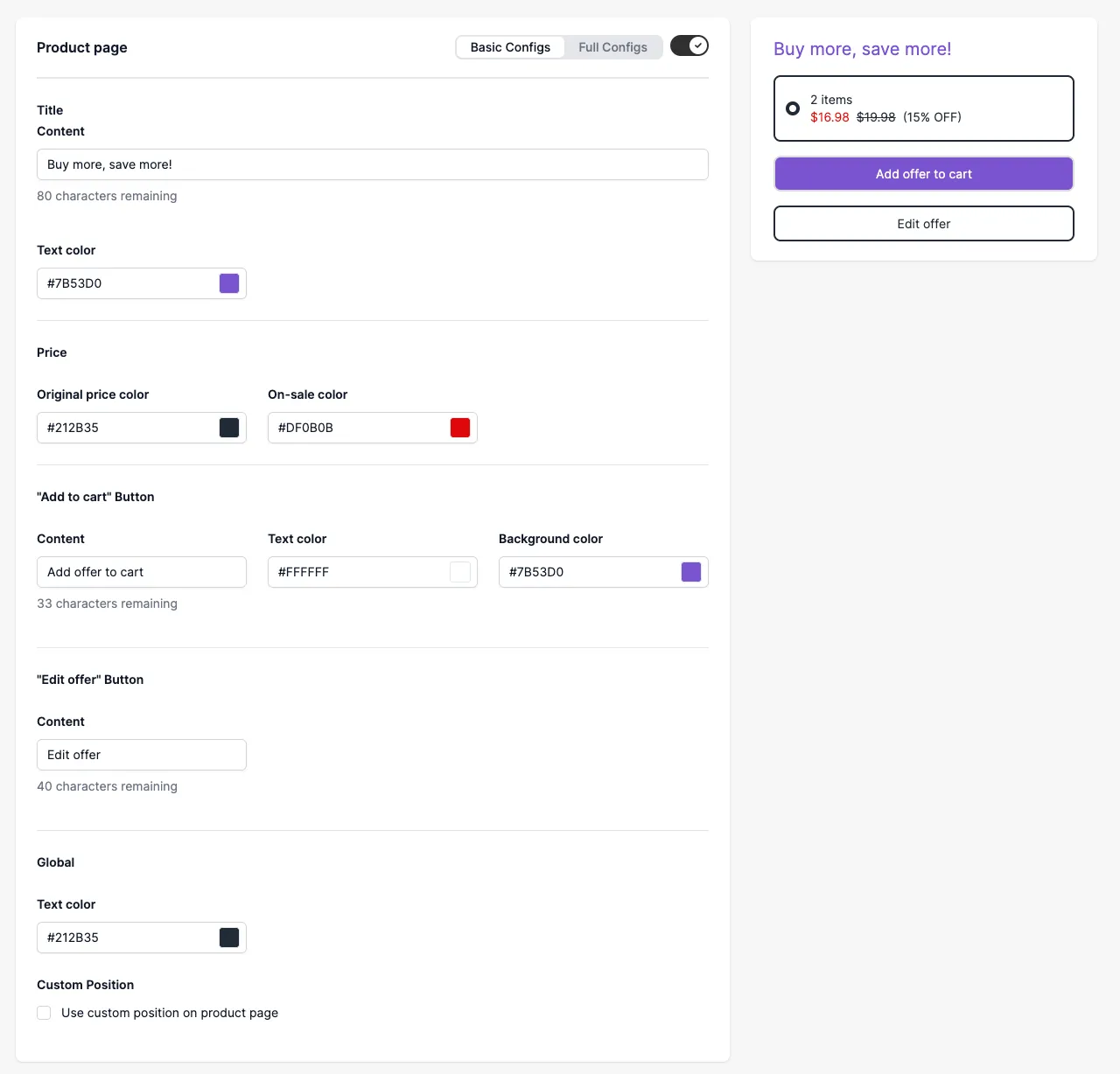Open the Original price color dark swatch
The width and height of the screenshot is (1120, 1074).
click(x=229, y=428)
